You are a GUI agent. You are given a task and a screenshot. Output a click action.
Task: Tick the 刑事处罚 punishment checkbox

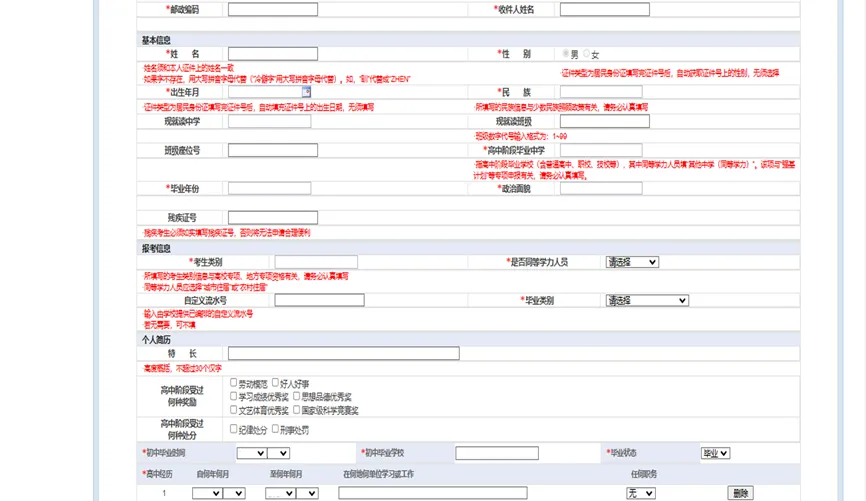pos(275,429)
